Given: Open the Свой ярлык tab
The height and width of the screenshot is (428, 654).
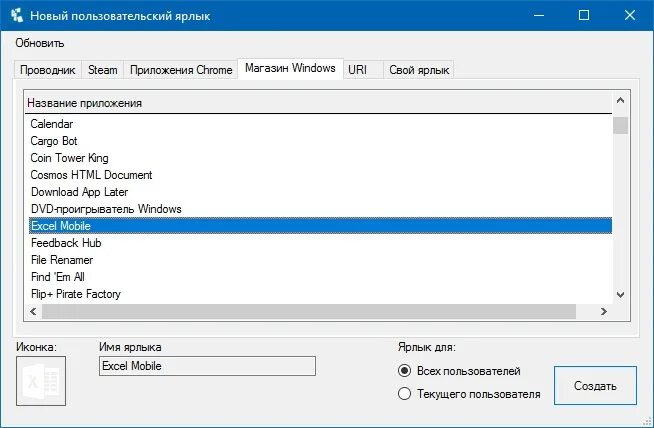Looking at the screenshot, I should (x=419, y=70).
